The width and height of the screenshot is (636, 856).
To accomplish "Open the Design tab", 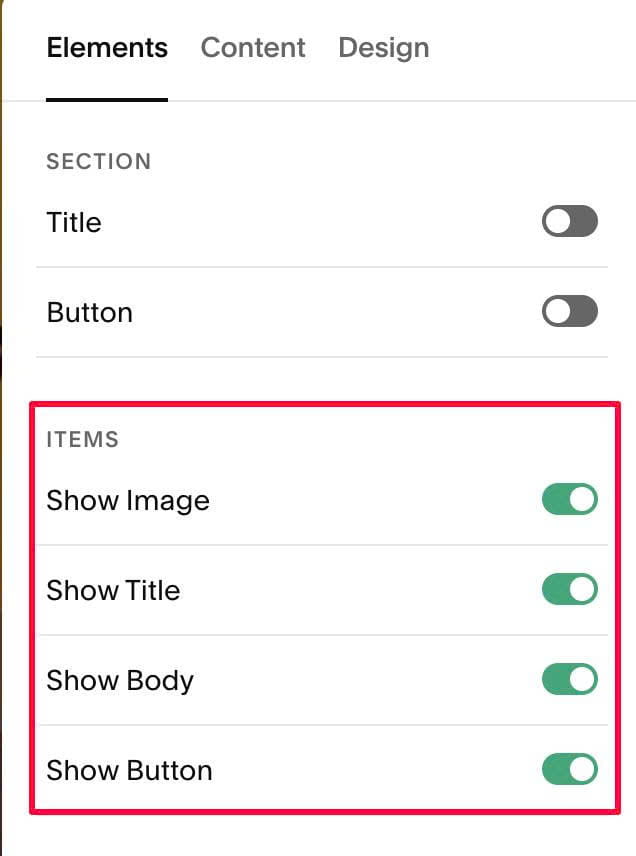I will pyautogui.click(x=384, y=47).
